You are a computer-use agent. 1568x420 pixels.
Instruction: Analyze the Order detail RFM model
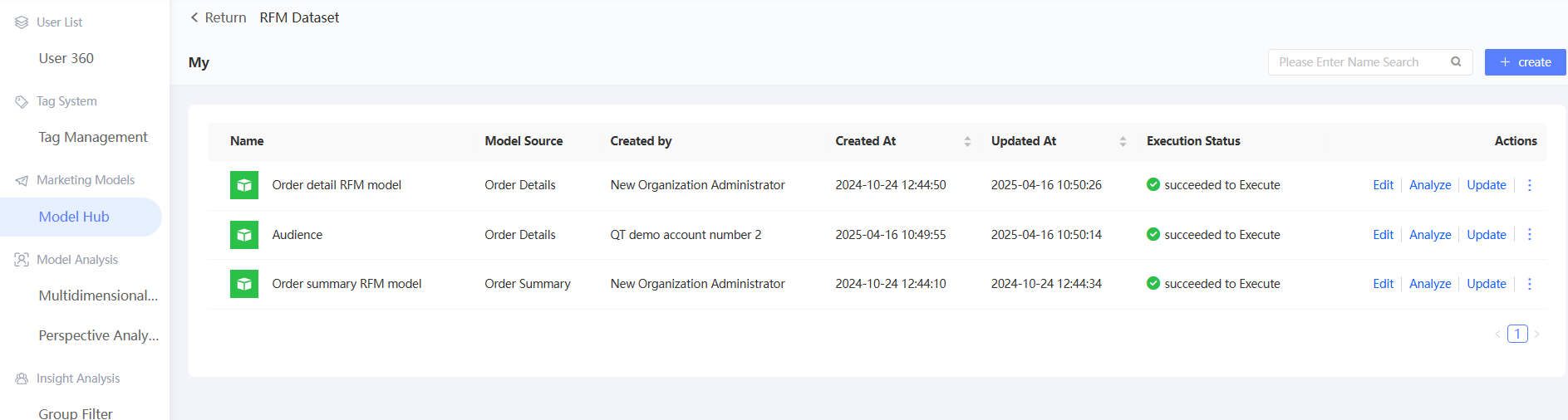coord(1429,185)
